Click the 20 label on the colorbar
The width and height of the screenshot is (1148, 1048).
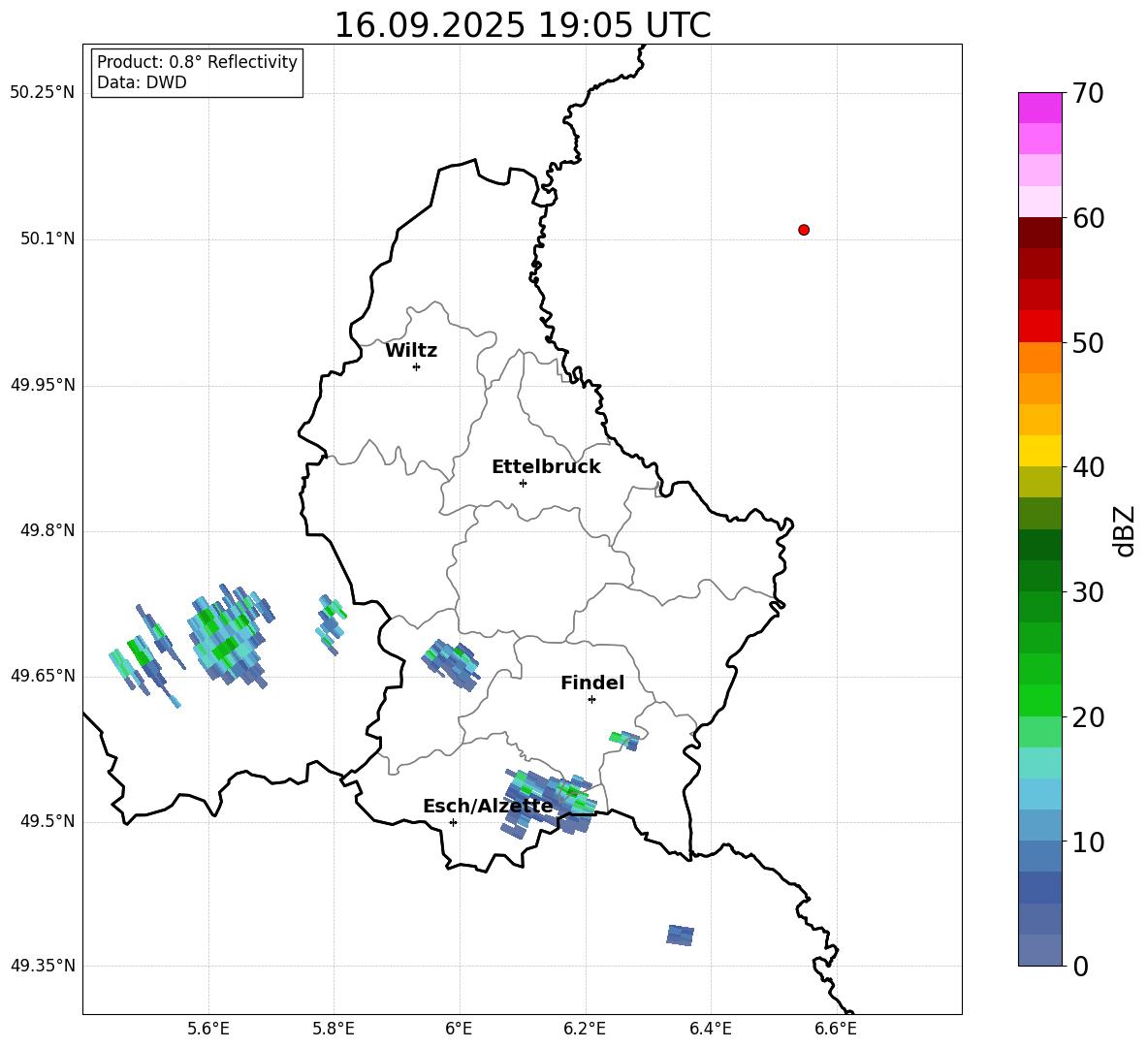pos(1088,717)
